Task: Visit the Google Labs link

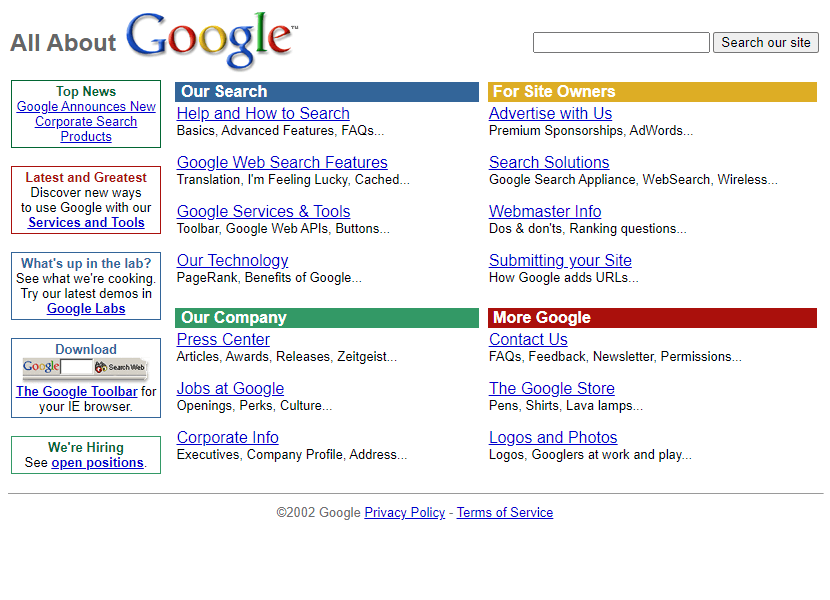Action: [86, 309]
